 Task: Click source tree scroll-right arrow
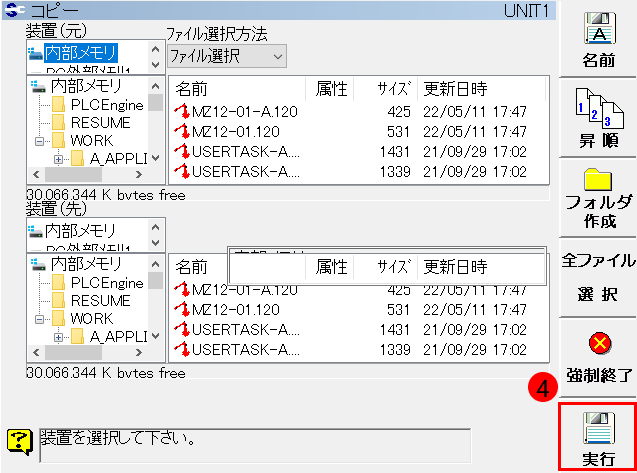(x=139, y=175)
